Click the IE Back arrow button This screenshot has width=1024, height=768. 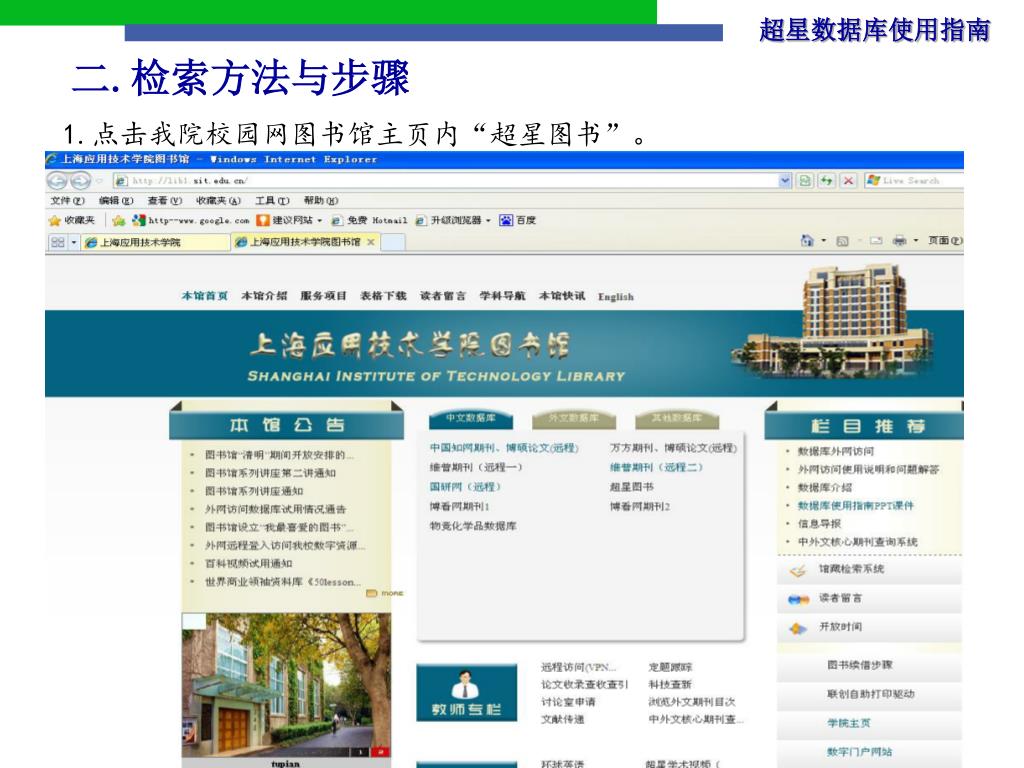[x=57, y=181]
